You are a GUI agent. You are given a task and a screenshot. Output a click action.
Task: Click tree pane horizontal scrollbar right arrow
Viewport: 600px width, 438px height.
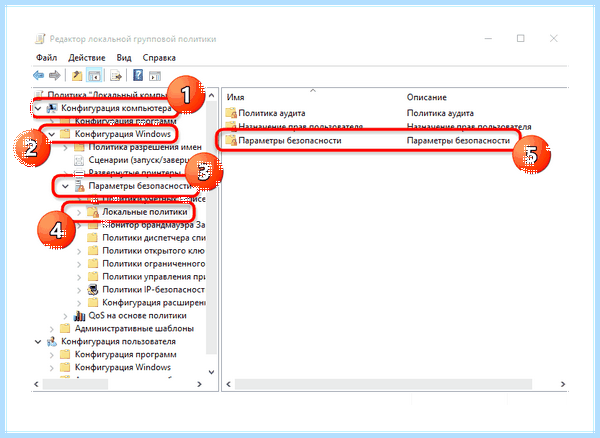point(199,384)
